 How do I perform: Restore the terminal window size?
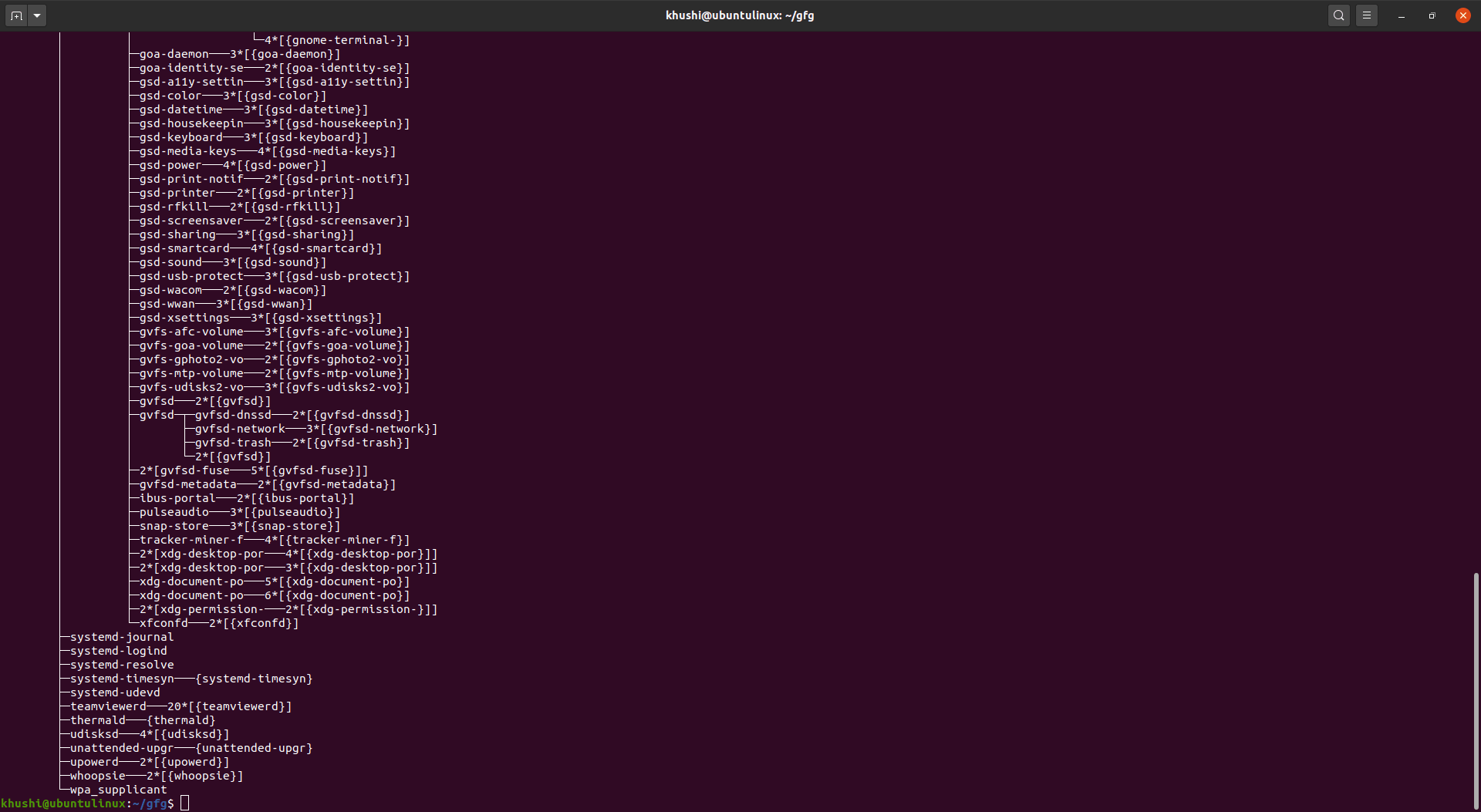[x=1432, y=15]
